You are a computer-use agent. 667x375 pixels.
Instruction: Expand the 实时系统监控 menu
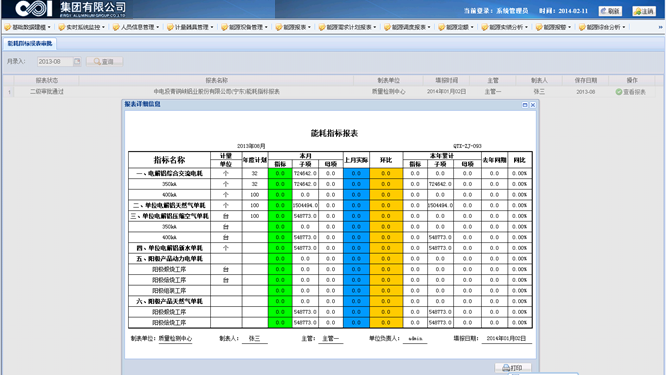(x=82, y=27)
